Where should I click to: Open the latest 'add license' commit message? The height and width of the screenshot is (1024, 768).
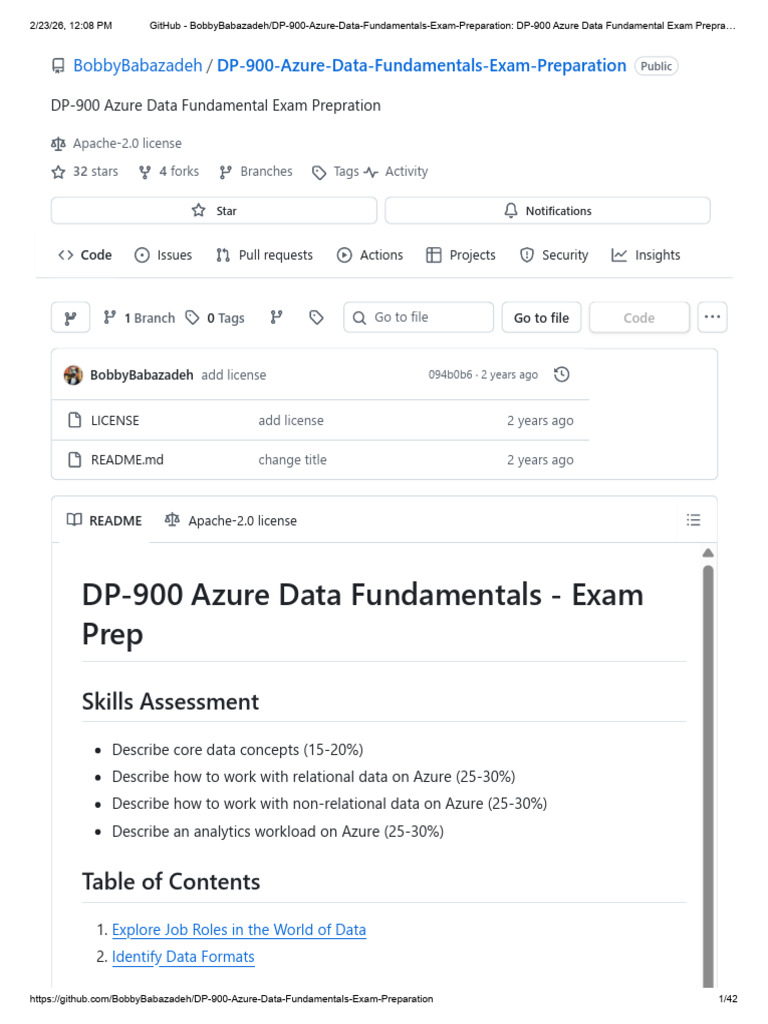coord(234,375)
